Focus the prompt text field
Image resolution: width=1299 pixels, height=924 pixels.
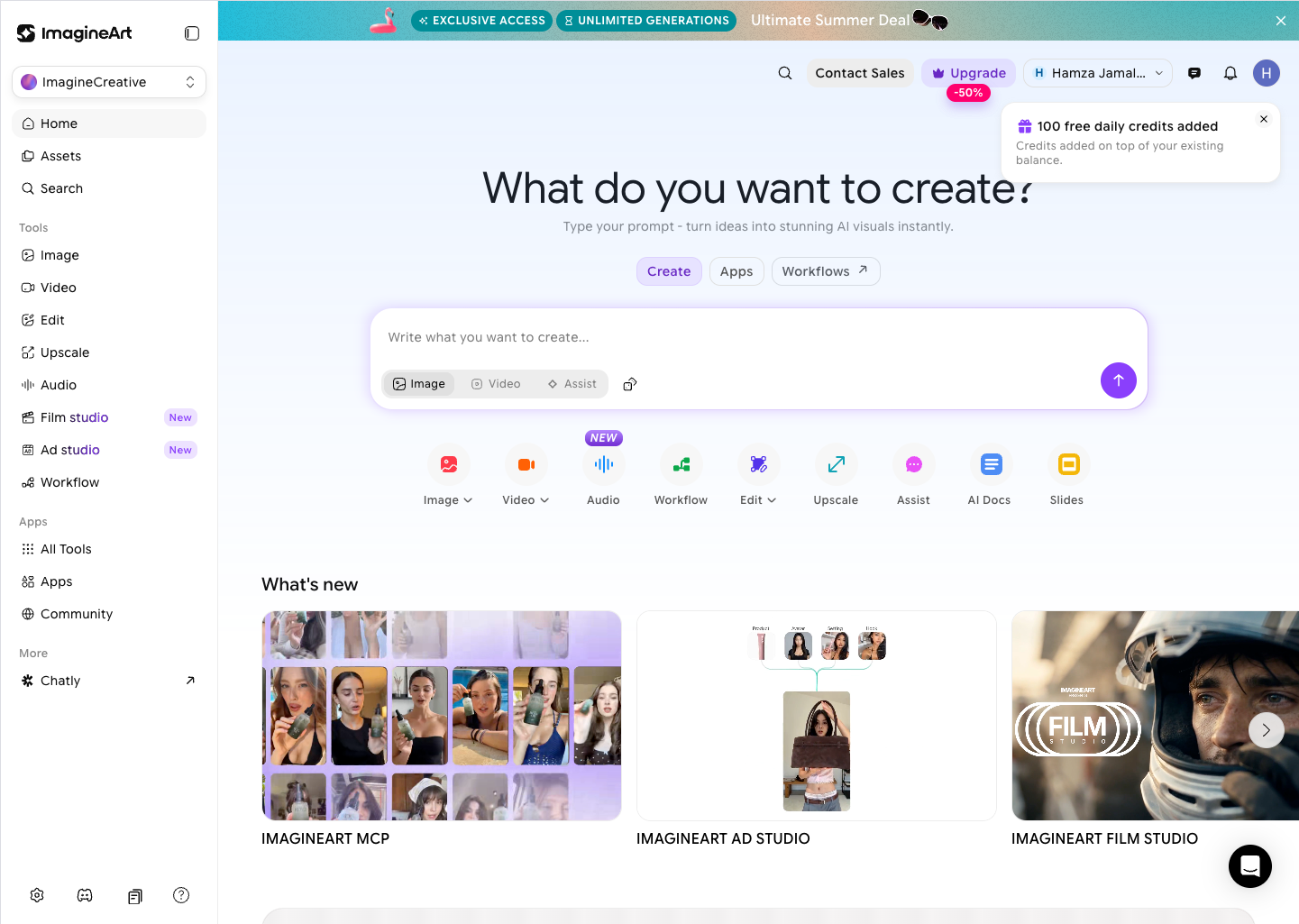[x=759, y=337]
